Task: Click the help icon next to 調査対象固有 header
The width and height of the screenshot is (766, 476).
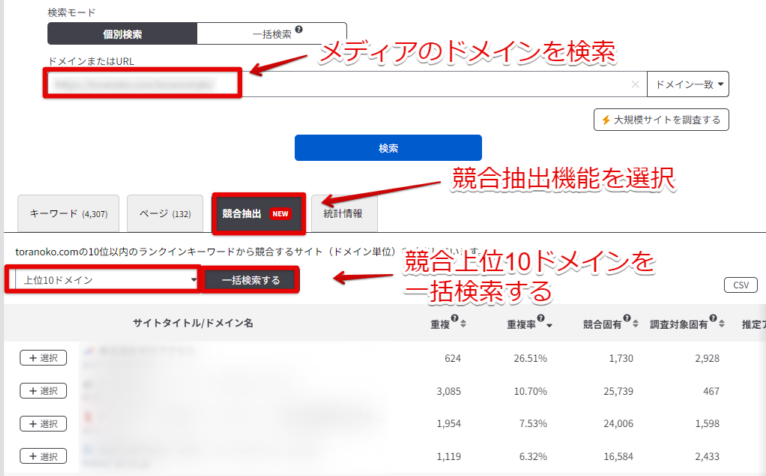Action: pyautogui.click(x=712, y=320)
